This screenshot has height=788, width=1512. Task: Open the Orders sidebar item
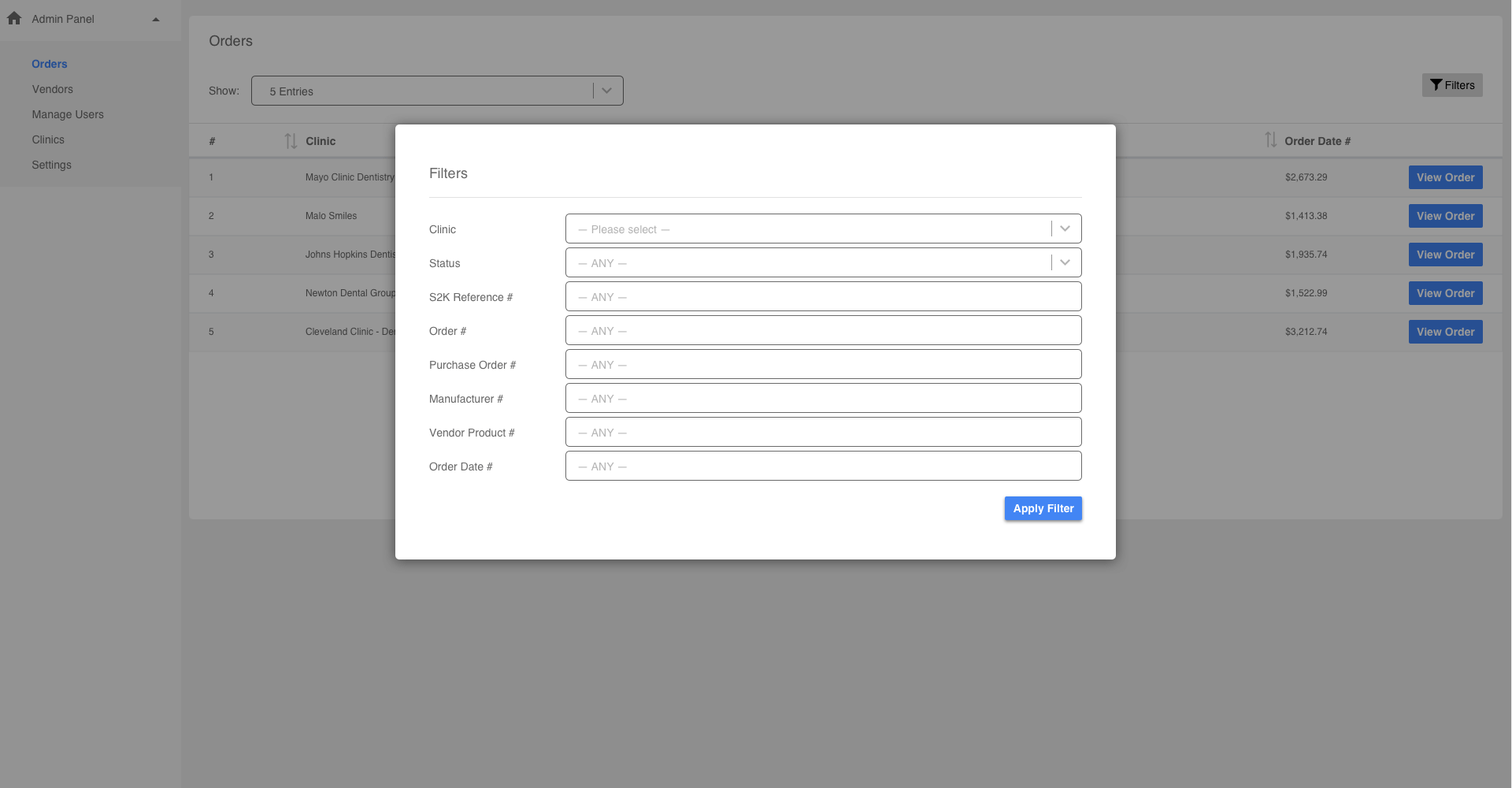pyautogui.click(x=50, y=64)
